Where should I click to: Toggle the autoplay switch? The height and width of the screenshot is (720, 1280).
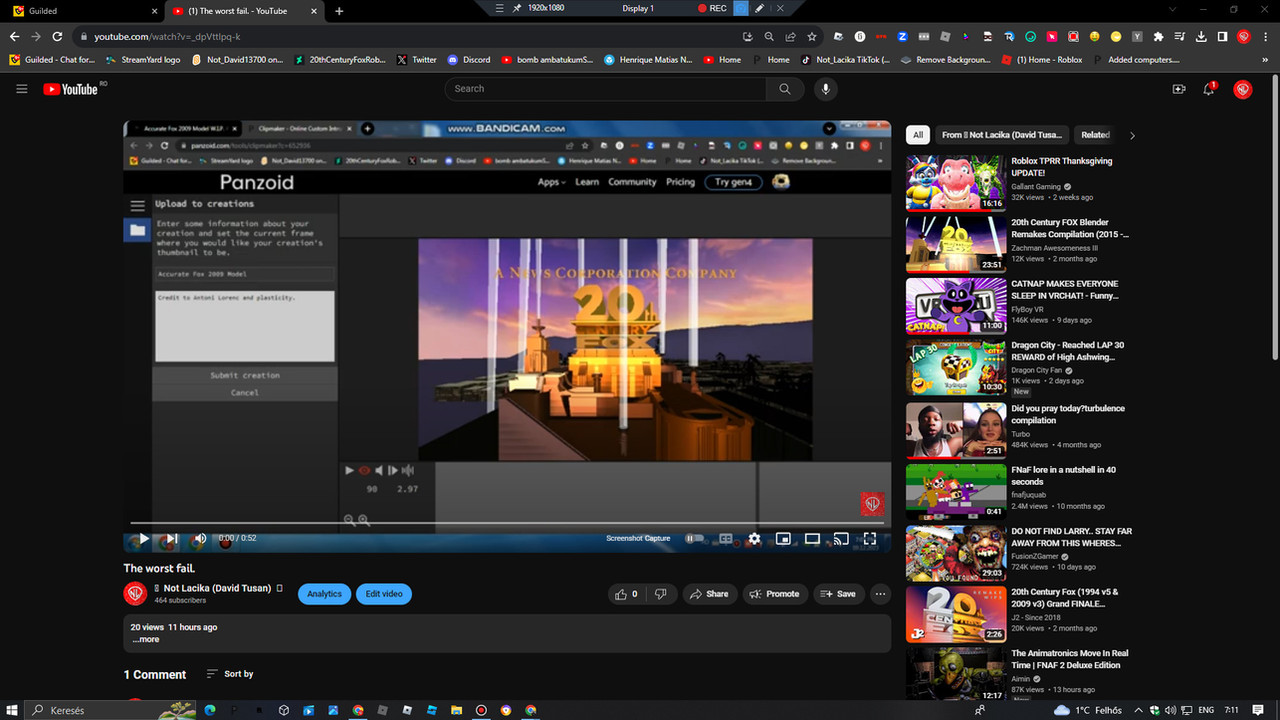[695, 538]
